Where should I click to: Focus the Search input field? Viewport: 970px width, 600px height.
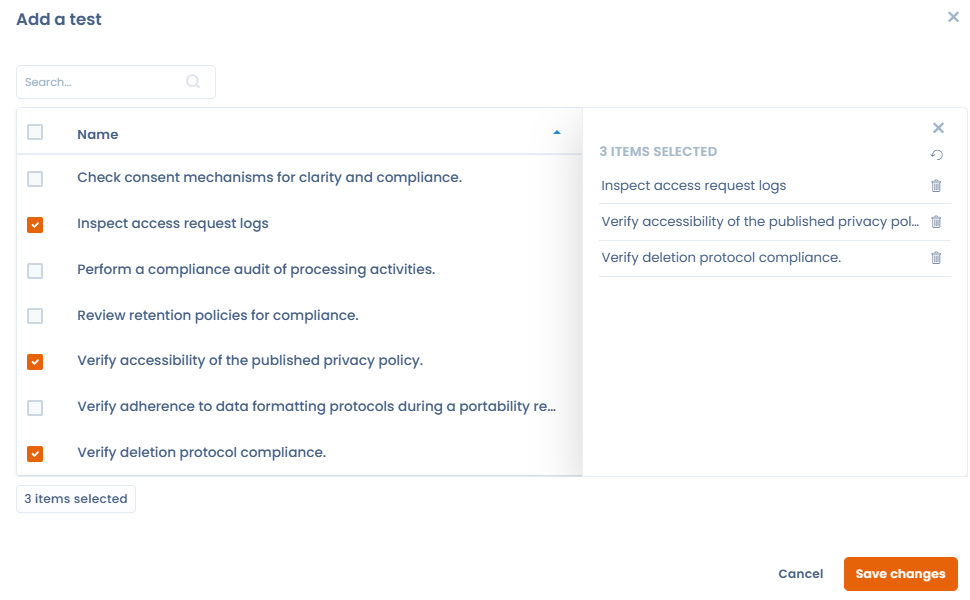pos(102,82)
